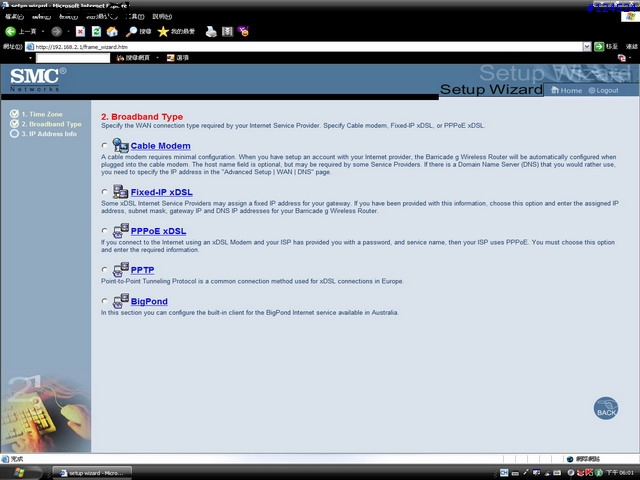Open the third menu in the menu bar

click(x=68, y=17)
